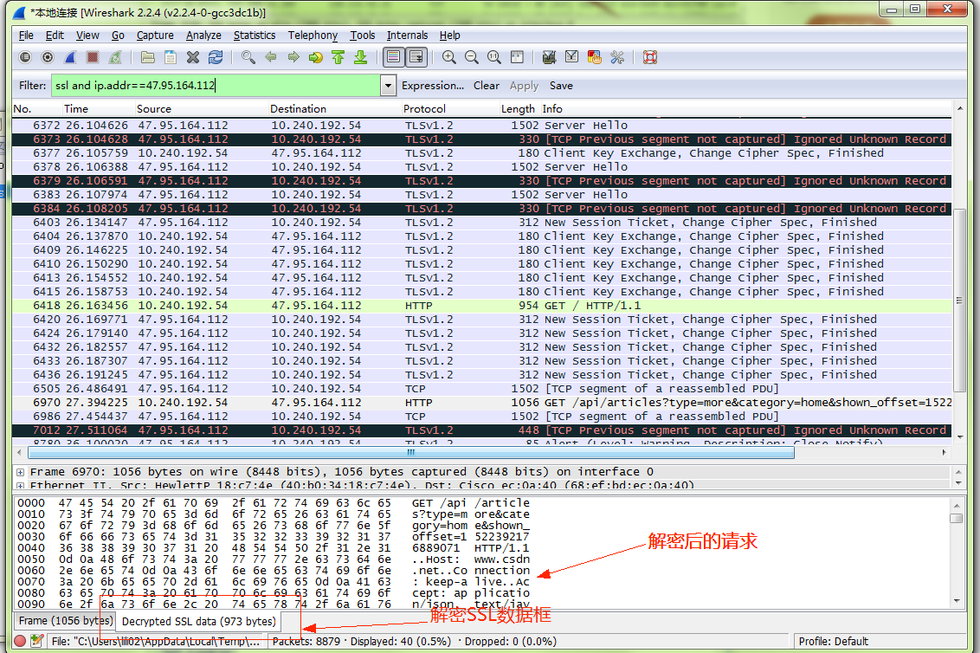Find a packet (magnifier icon)
The height and width of the screenshot is (653, 980).
click(248, 57)
